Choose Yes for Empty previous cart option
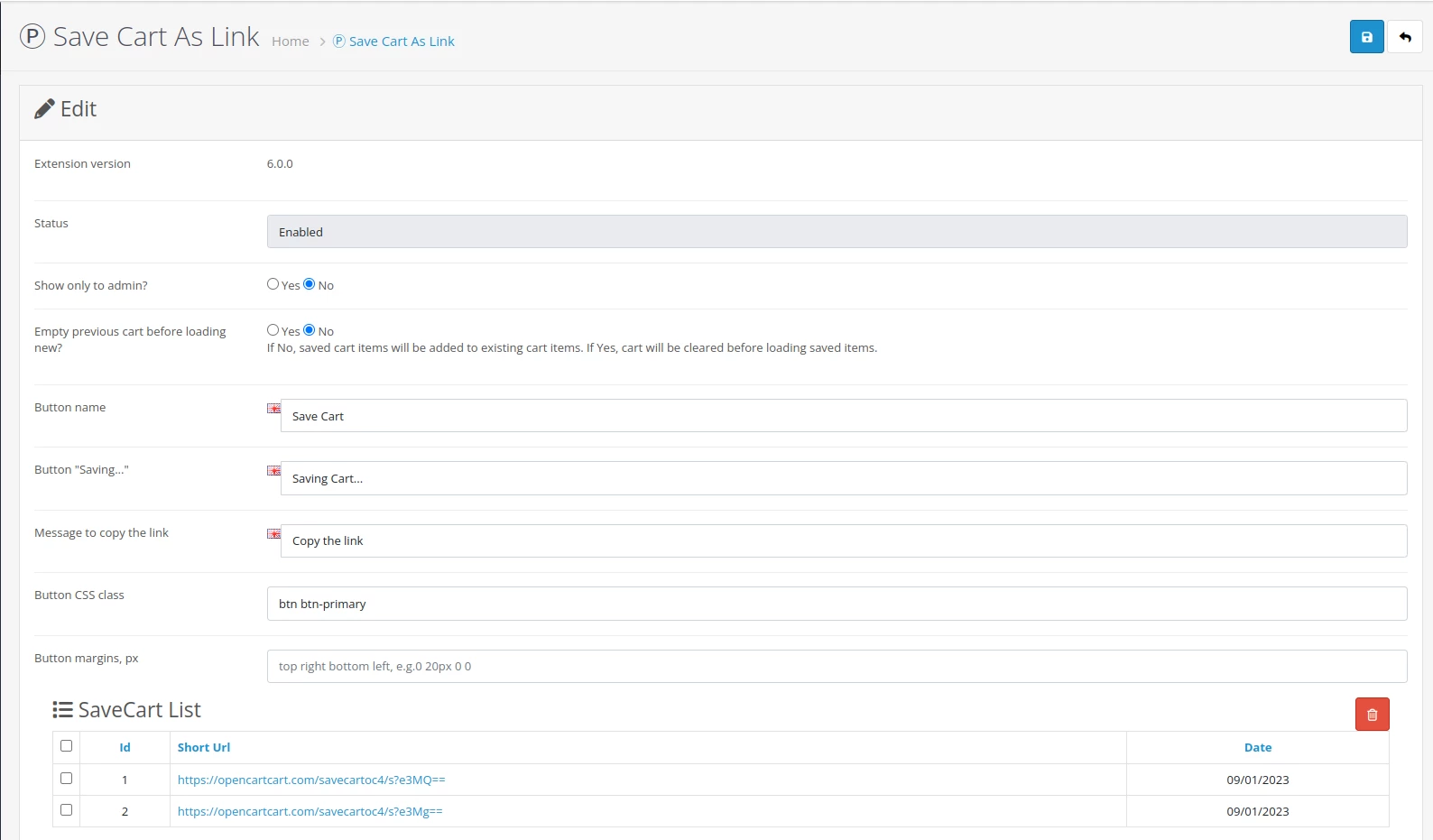Viewport: 1433px width, 840px height. click(273, 330)
